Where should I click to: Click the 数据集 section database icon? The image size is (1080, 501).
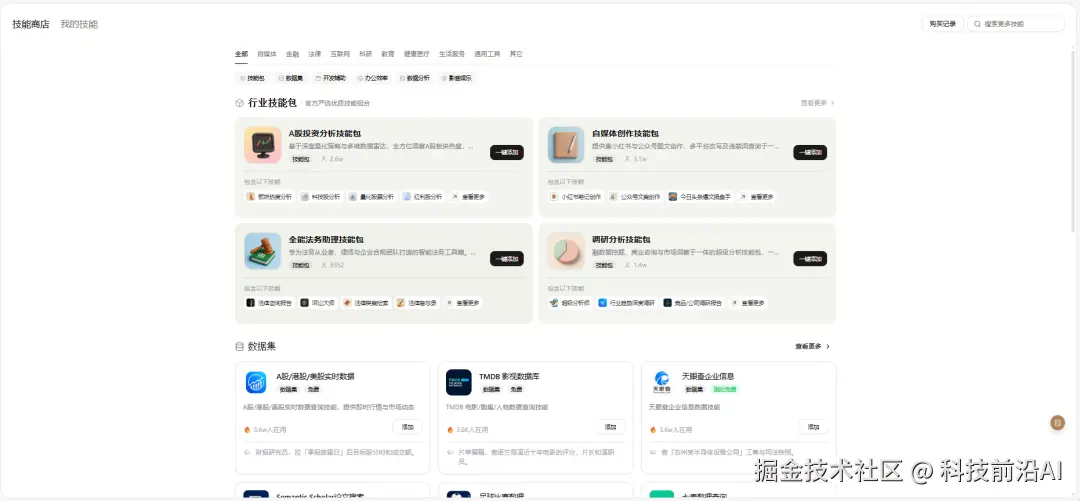240,347
